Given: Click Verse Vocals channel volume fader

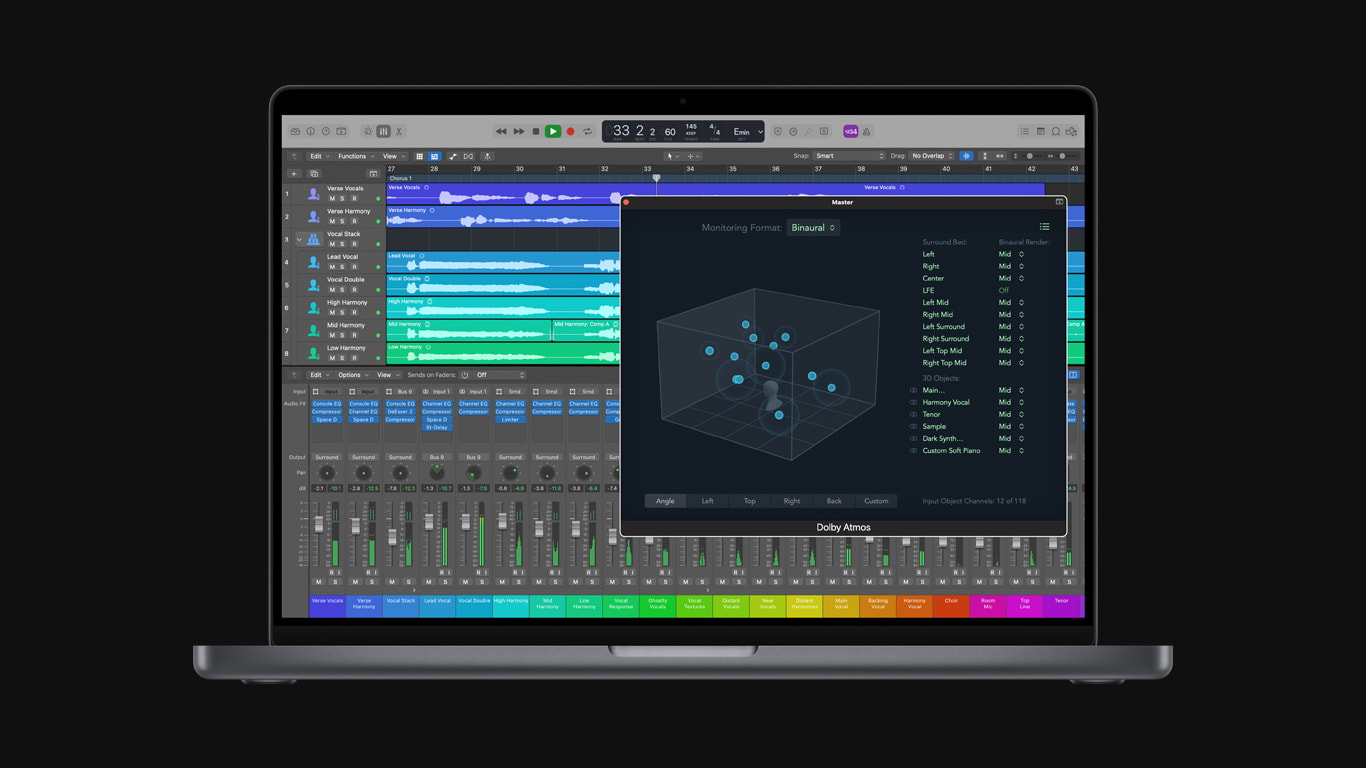Looking at the screenshot, I should pyautogui.click(x=319, y=524).
